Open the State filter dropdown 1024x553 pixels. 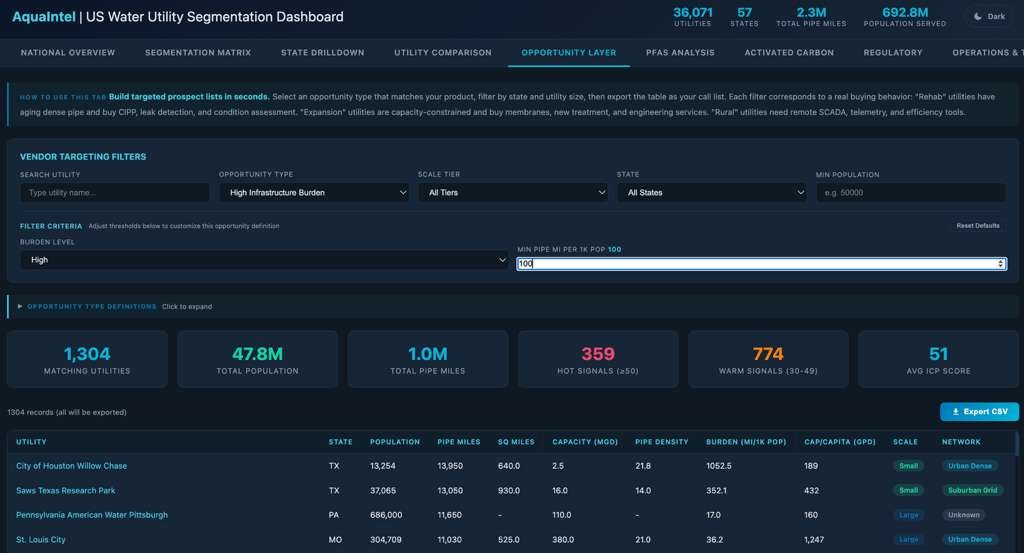pyautogui.click(x=712, y=193)
